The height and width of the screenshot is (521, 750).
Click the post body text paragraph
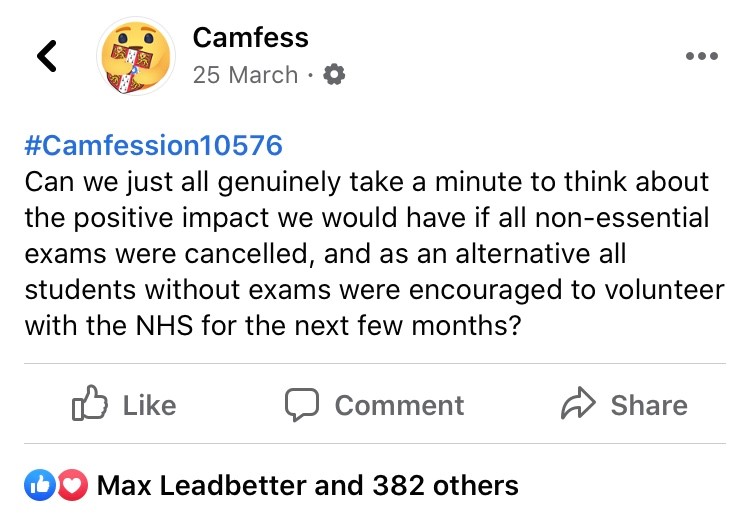(x=375, y=254)
